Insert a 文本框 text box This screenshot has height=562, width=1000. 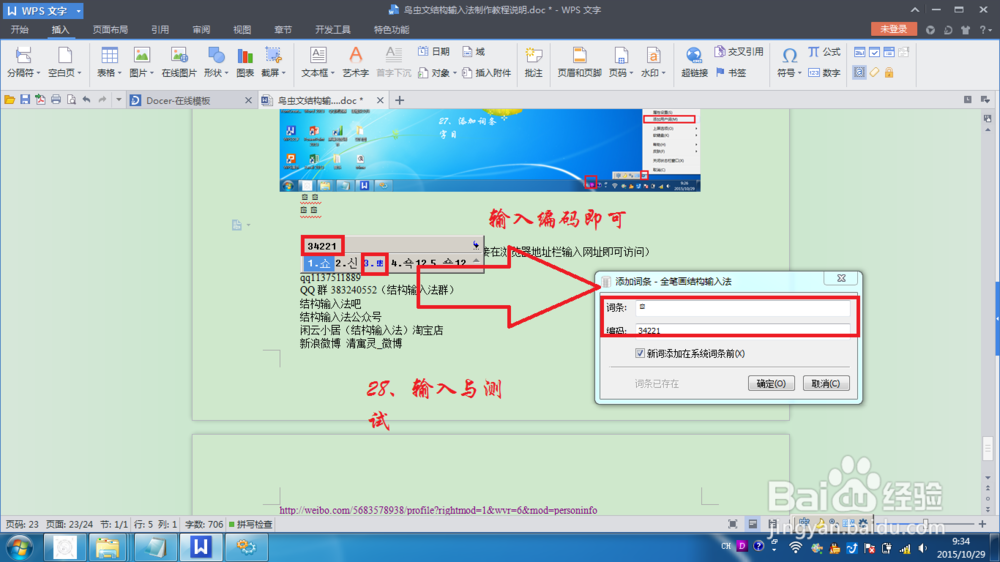click(318, 63)
